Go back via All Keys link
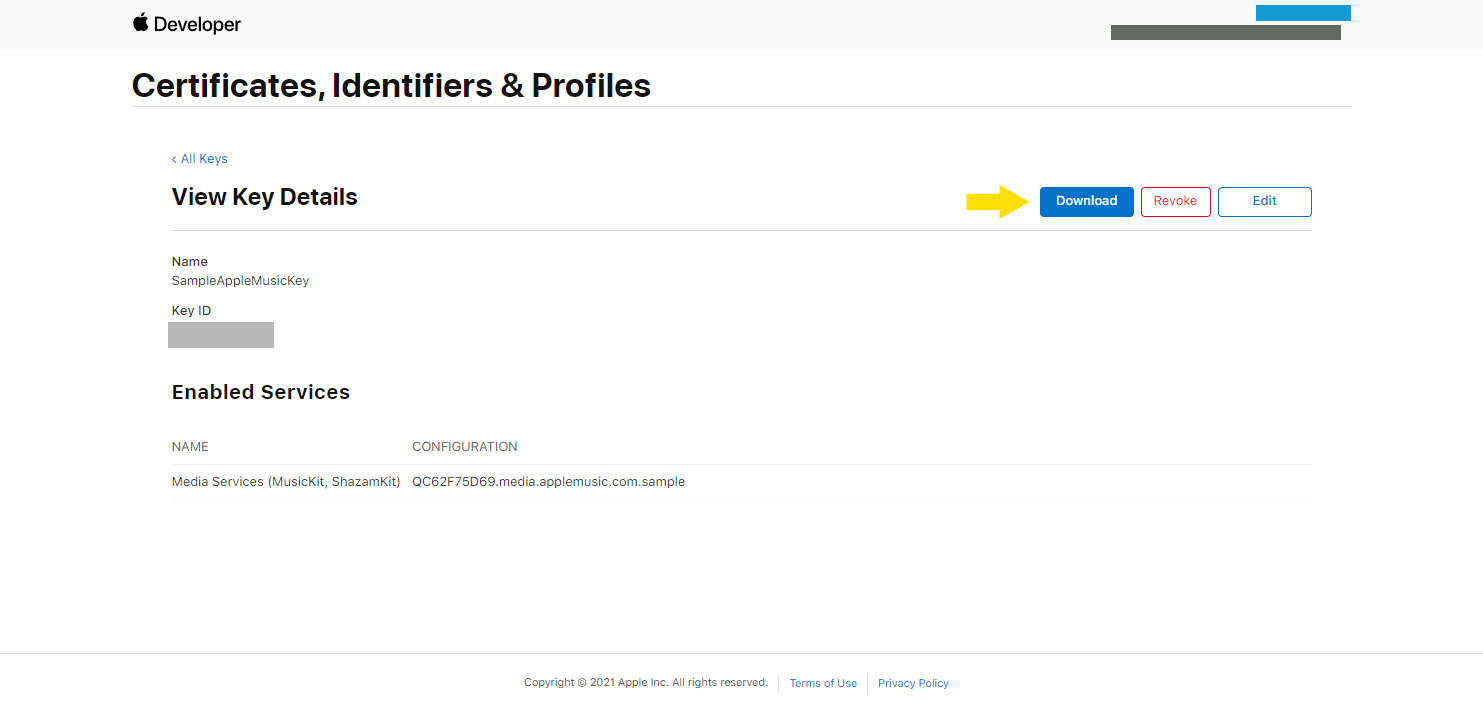 click(200, 159)
